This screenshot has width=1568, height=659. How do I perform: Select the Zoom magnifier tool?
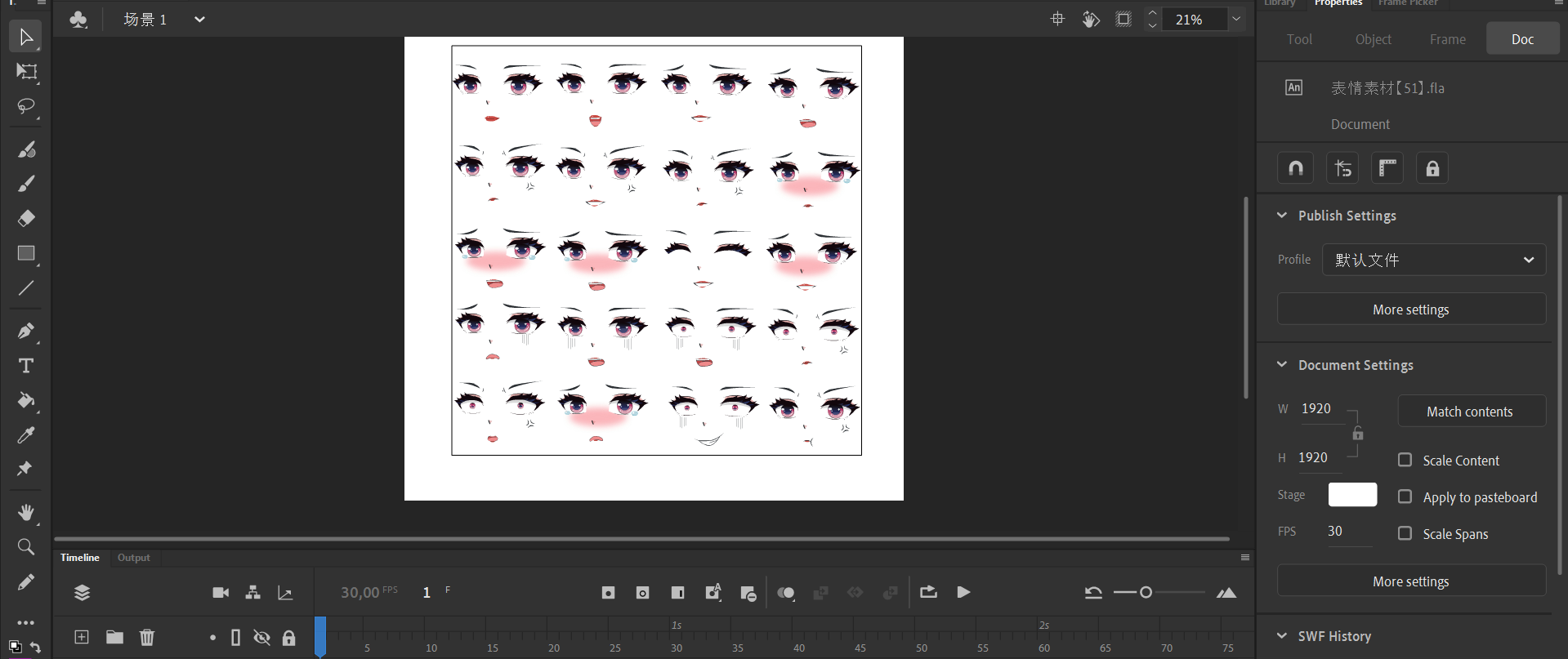(x=25, y=546)
